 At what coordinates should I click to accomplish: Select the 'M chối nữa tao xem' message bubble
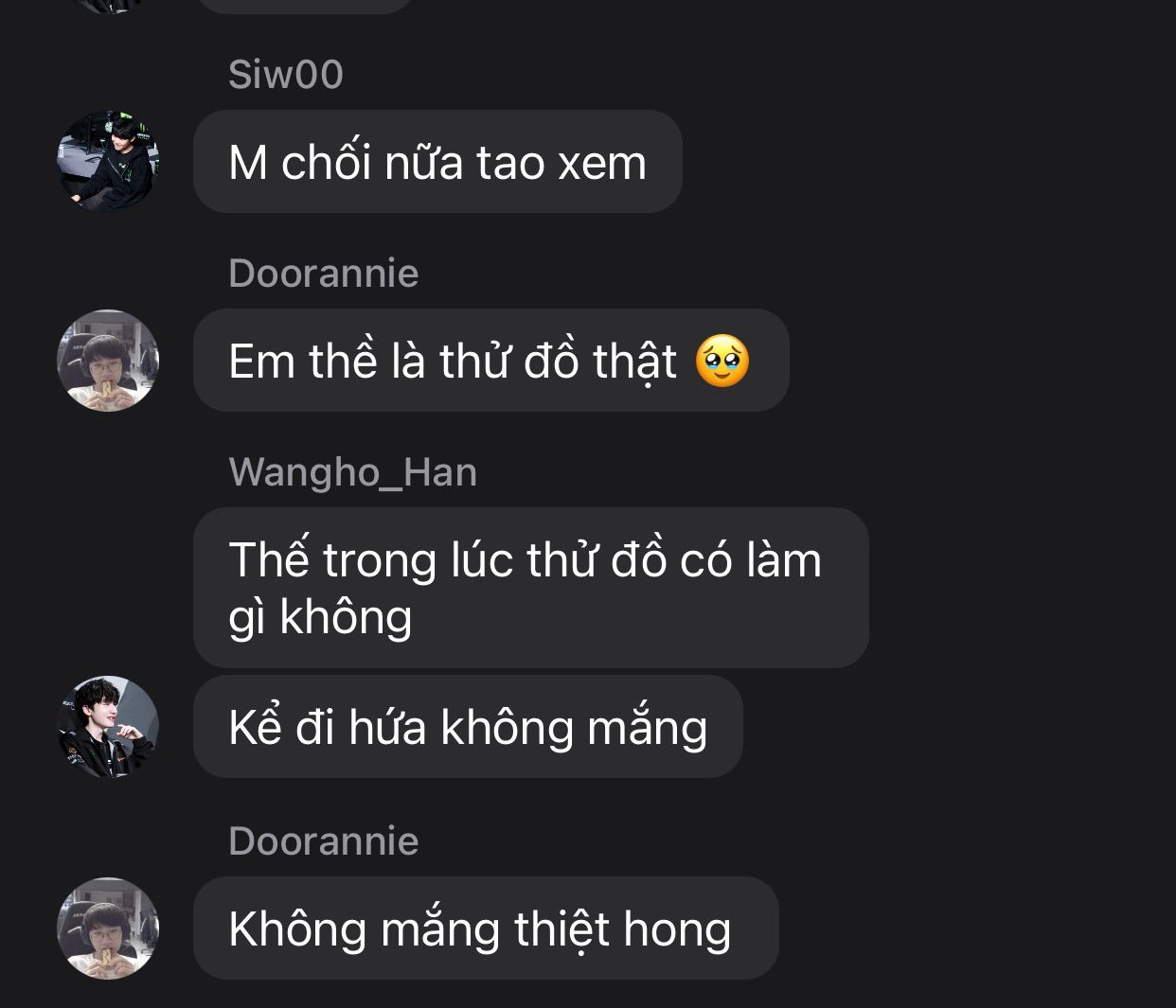point(437,162)
